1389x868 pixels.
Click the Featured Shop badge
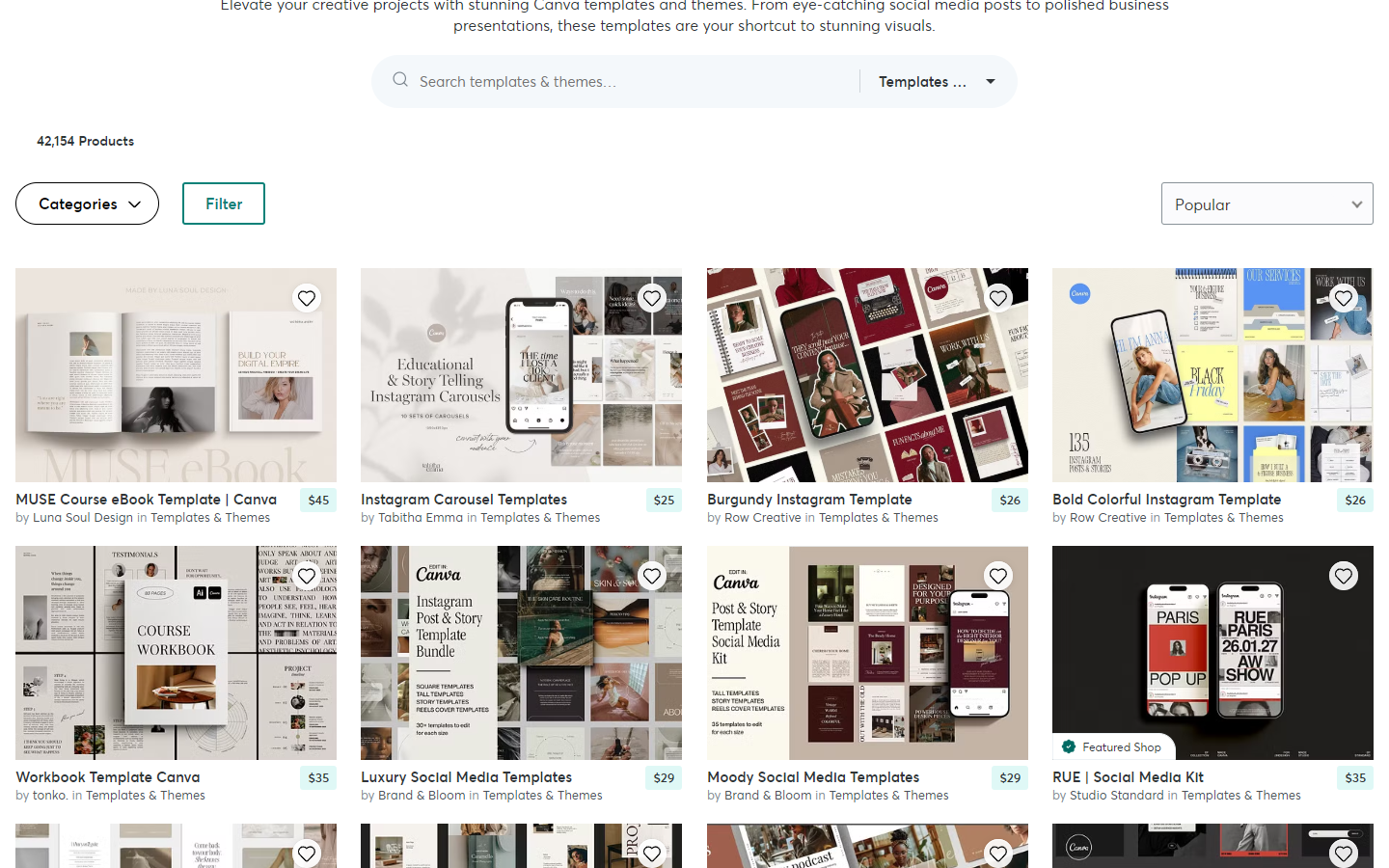[1113, 747]
